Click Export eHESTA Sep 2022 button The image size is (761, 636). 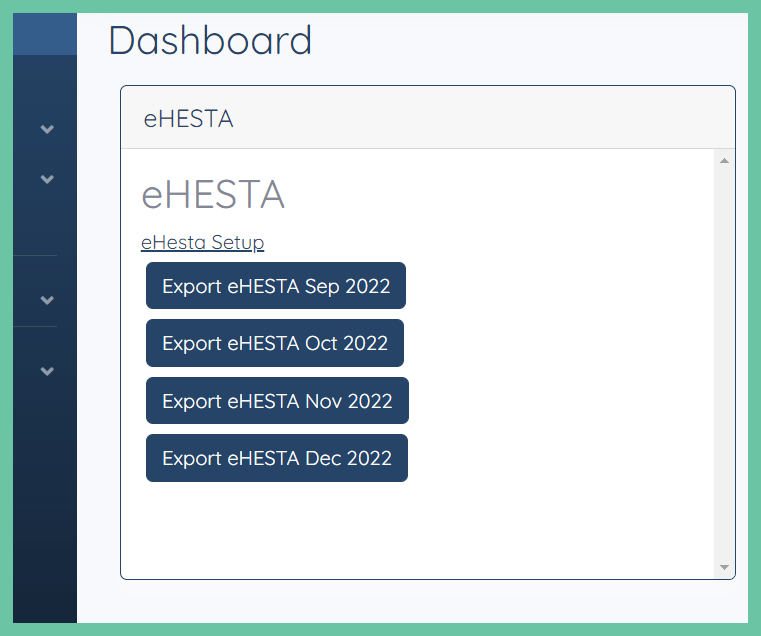(276, 285)
